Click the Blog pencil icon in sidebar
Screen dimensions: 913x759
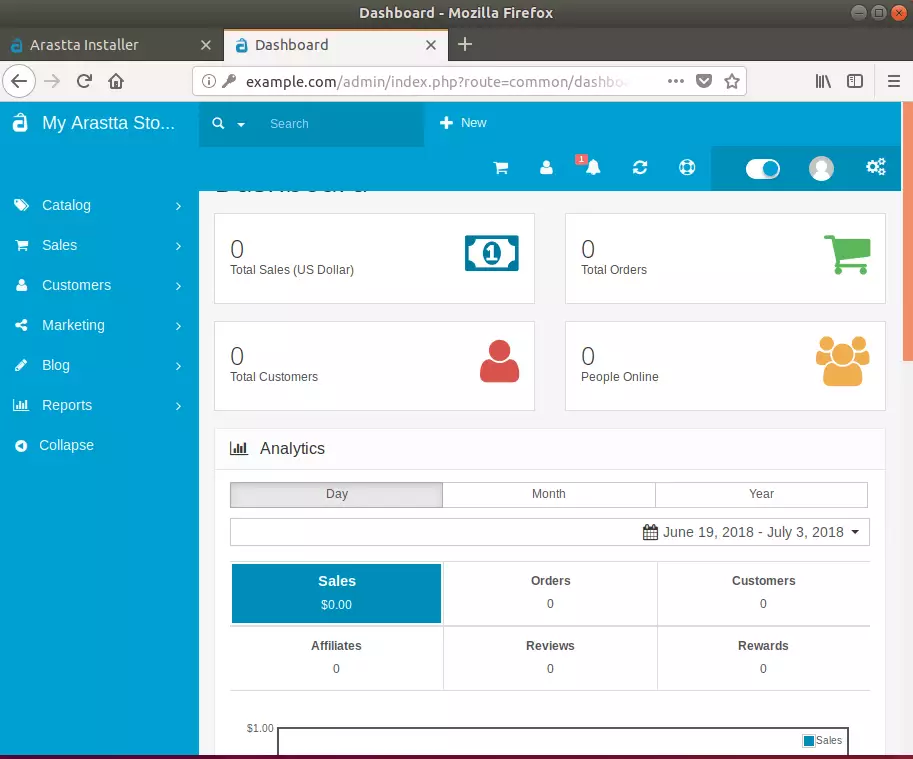tap(21, 365)
